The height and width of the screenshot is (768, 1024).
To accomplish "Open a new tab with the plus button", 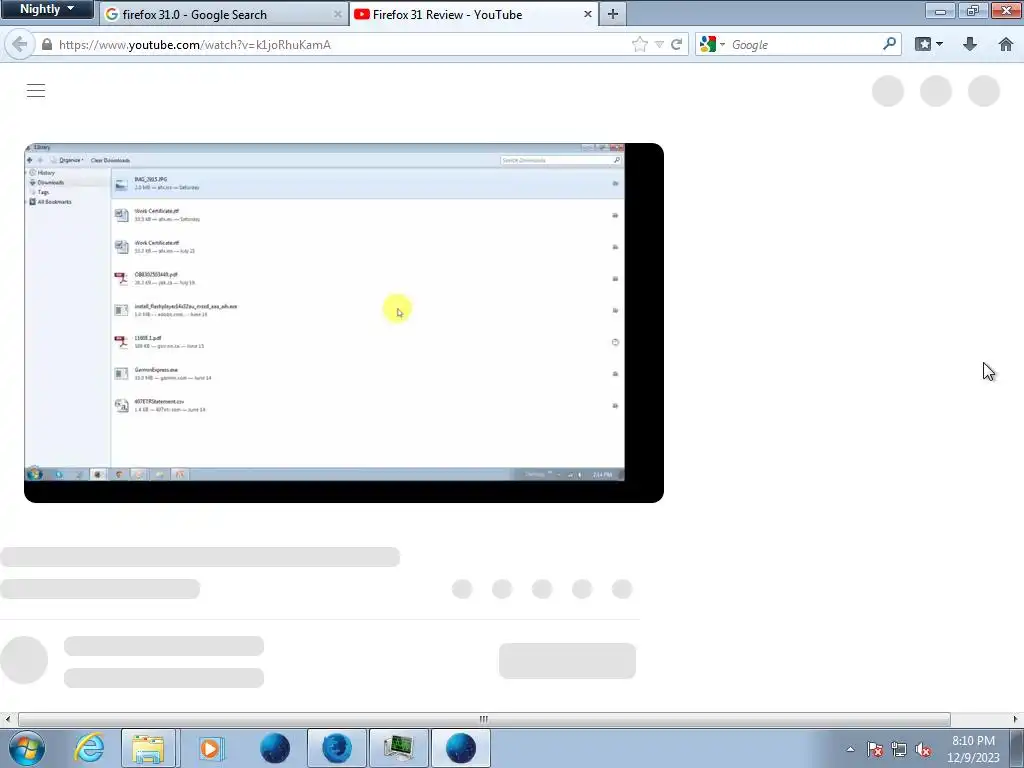I will tap(613, 14).
